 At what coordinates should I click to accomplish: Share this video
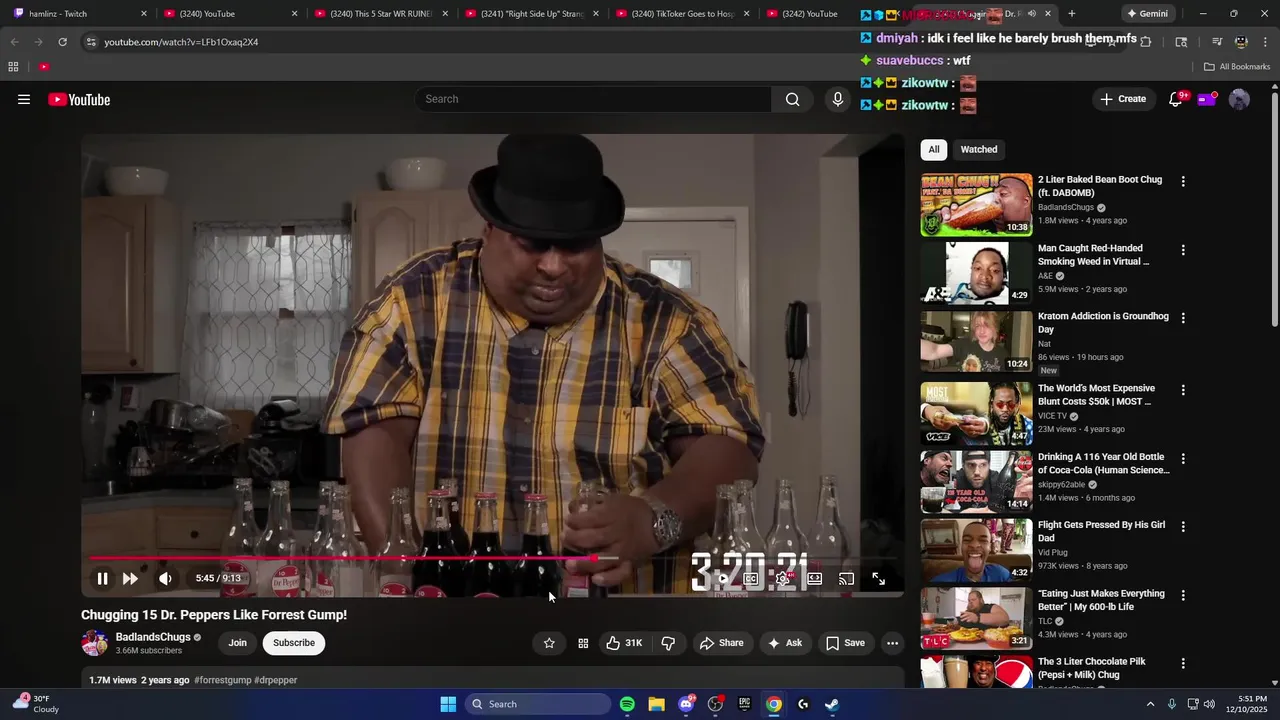[721, 643]
